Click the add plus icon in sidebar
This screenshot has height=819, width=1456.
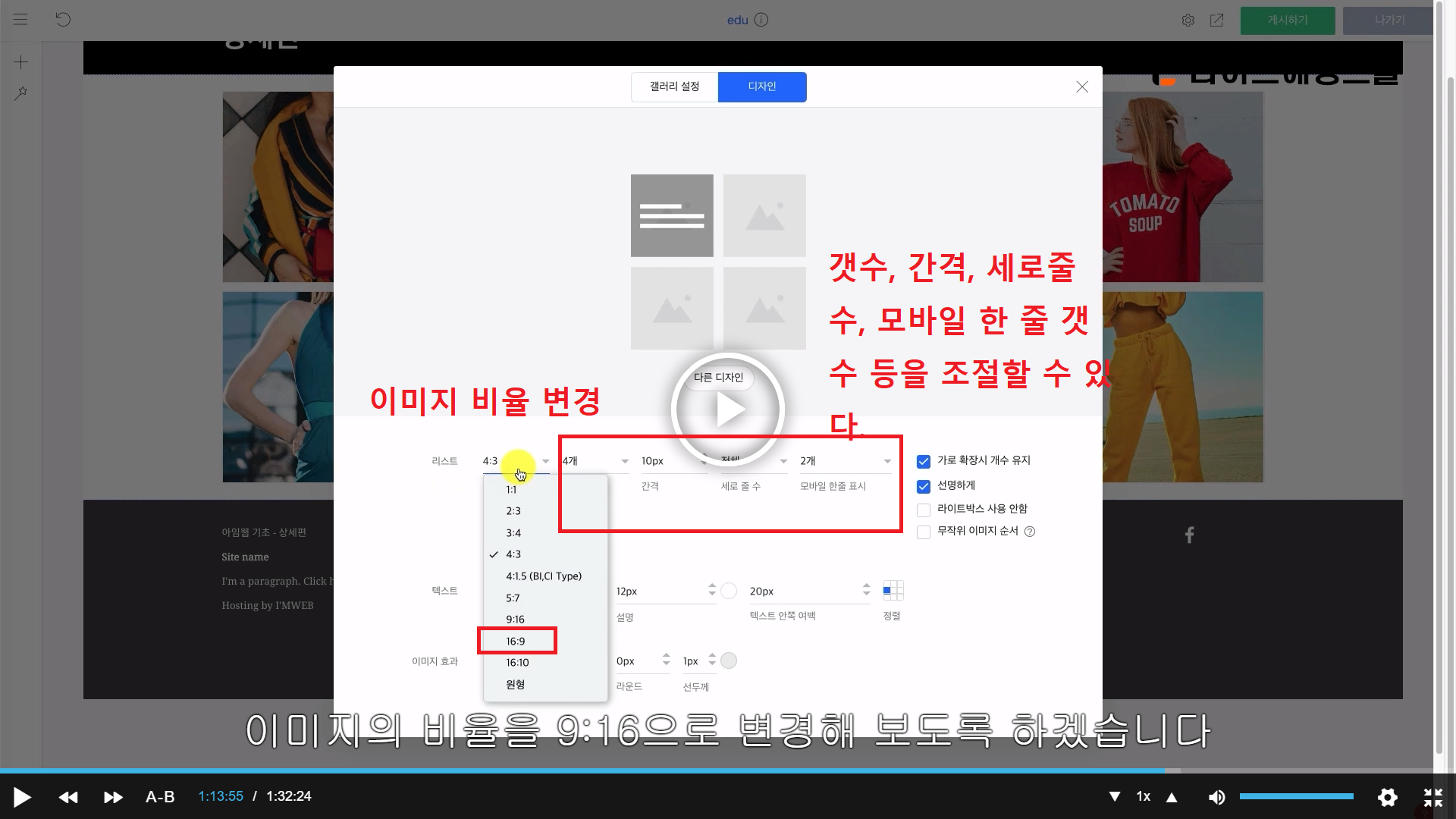tap(21, 62)
